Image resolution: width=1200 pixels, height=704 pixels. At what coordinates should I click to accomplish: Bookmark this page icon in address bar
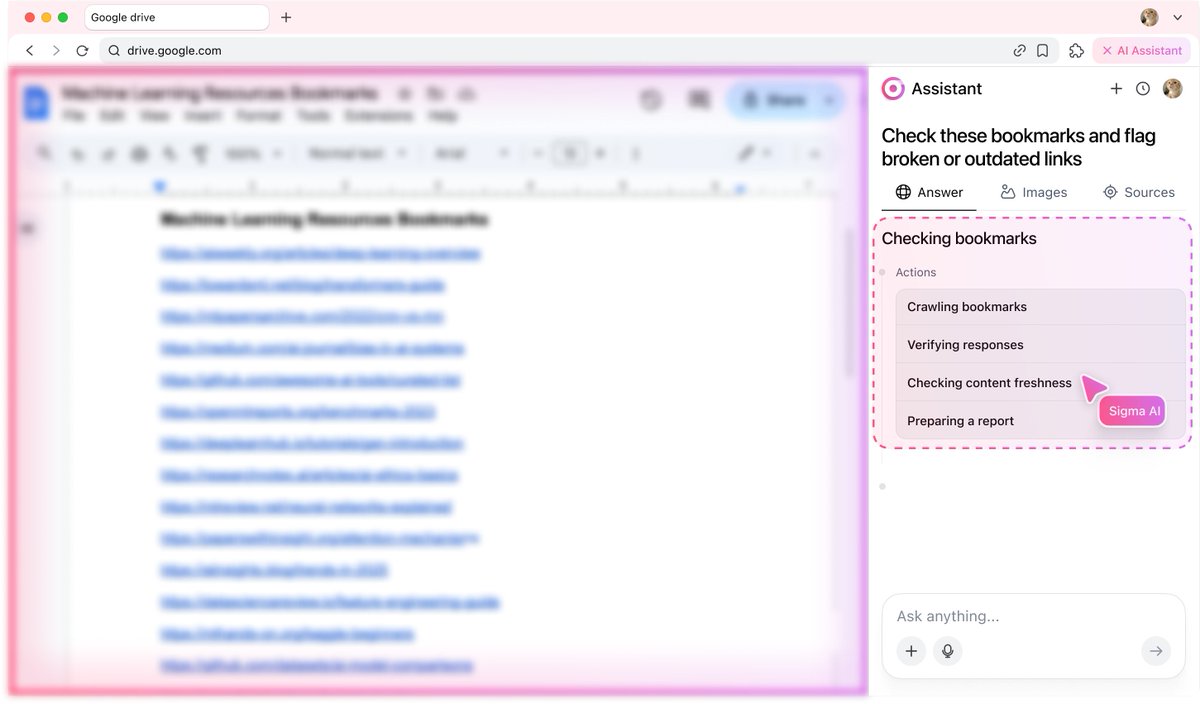coord(1042,50)
